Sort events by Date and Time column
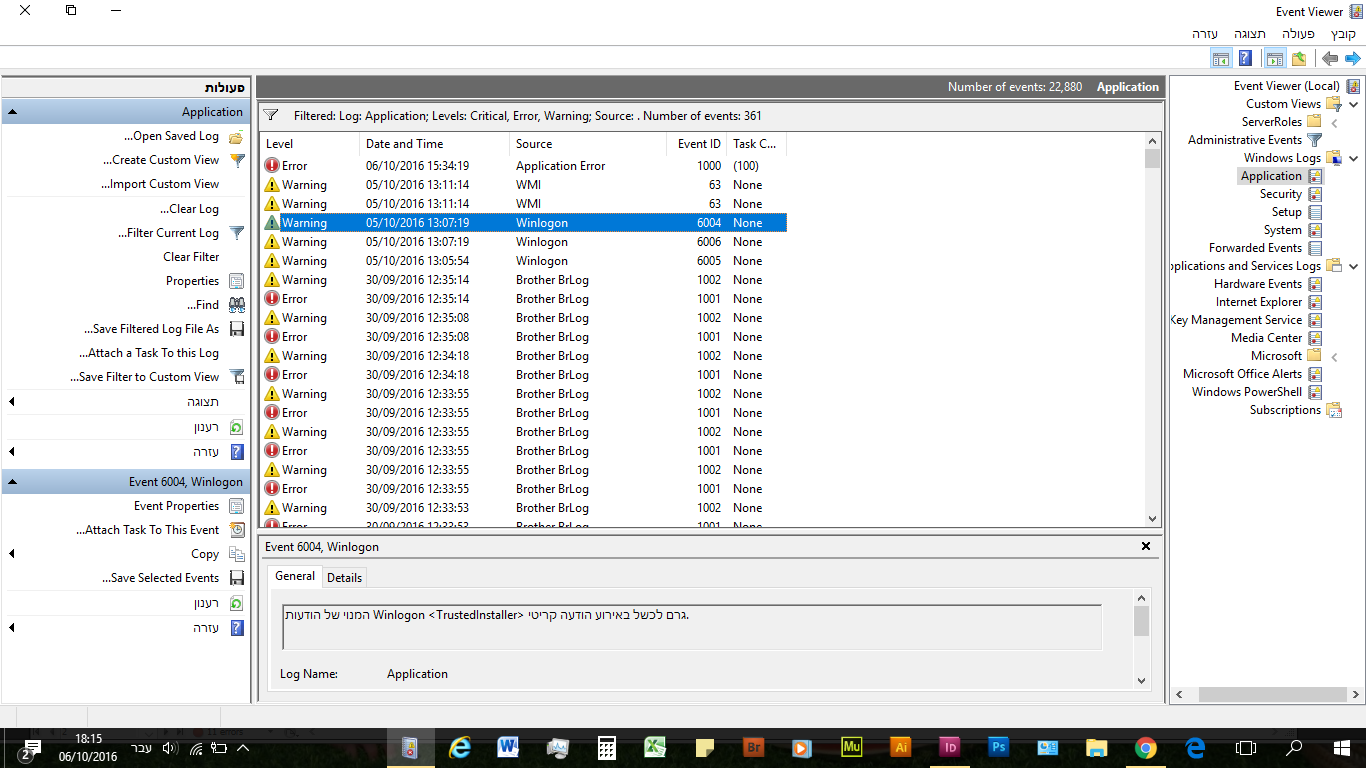The height and width of the screenshot is (768, 1366). [x=434, y=144]
